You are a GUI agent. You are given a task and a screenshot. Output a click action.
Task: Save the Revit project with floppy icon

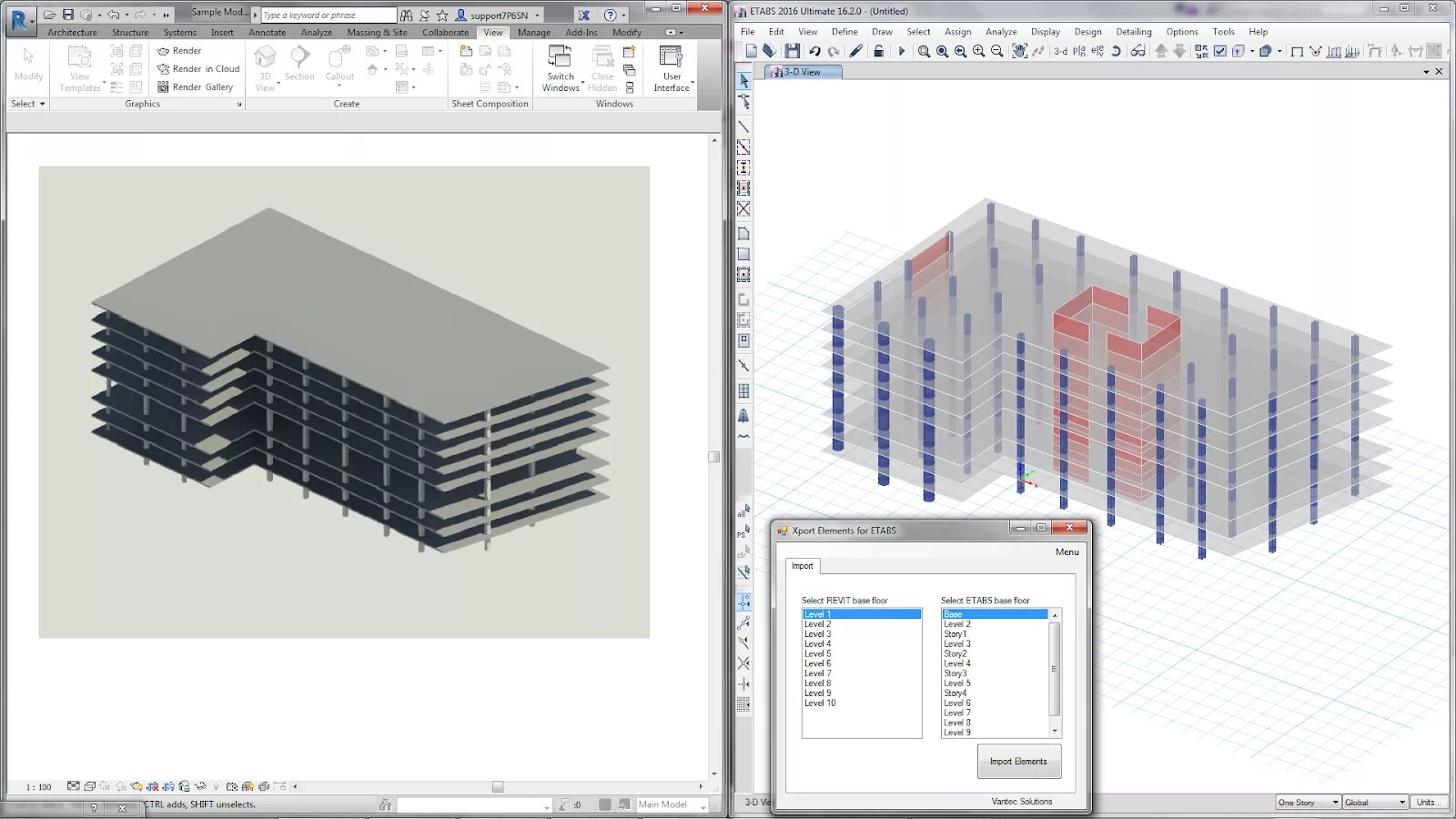pyautogui.click(x=68, y=15)
